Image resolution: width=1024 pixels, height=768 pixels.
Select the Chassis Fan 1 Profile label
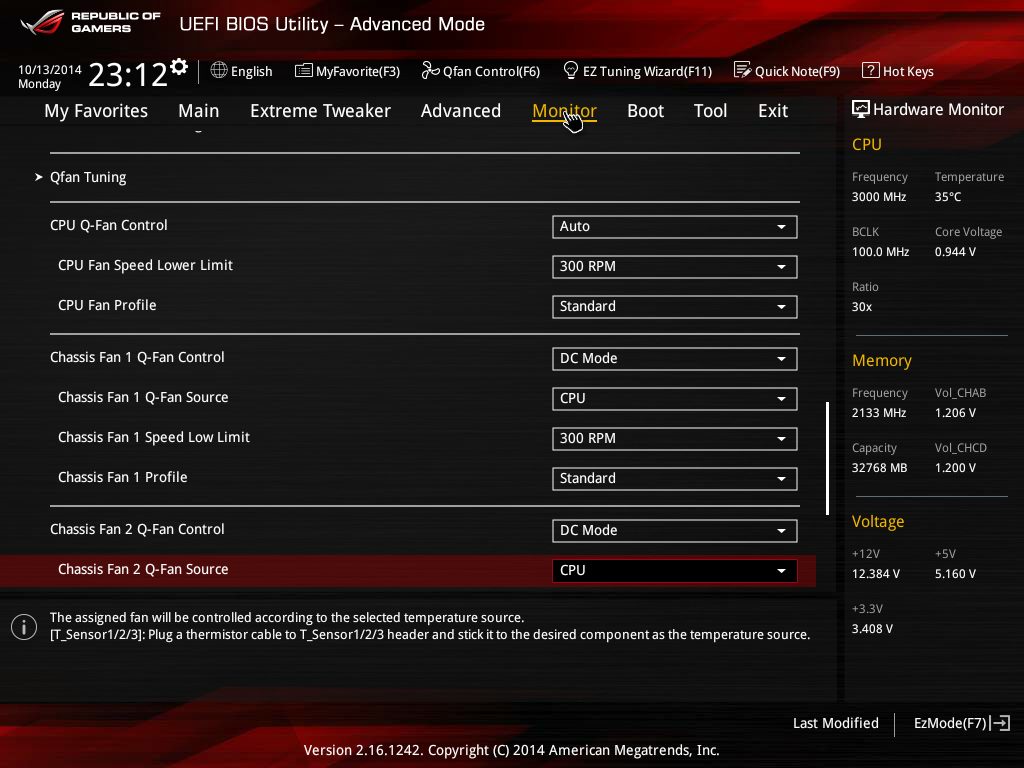coord(122,477)
